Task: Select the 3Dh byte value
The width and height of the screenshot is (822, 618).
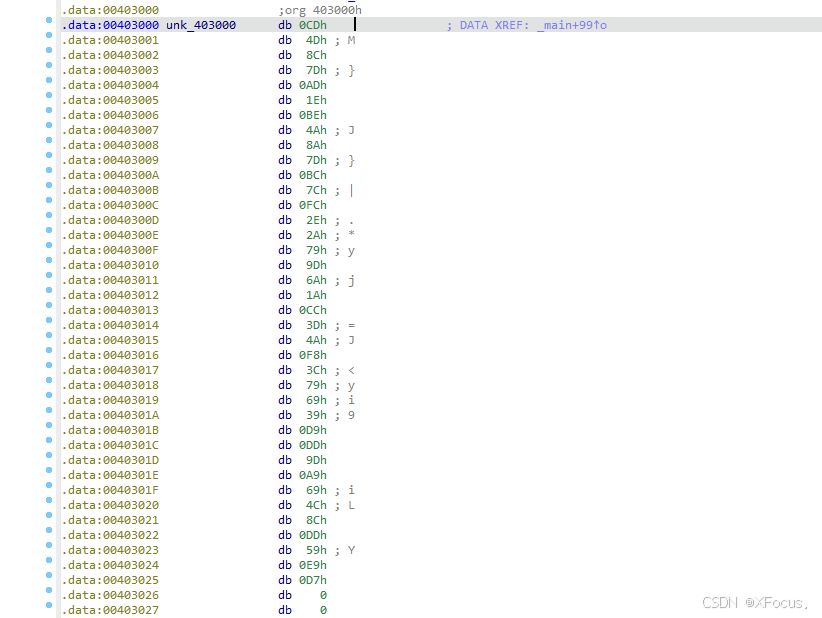Action: [316, 326]
